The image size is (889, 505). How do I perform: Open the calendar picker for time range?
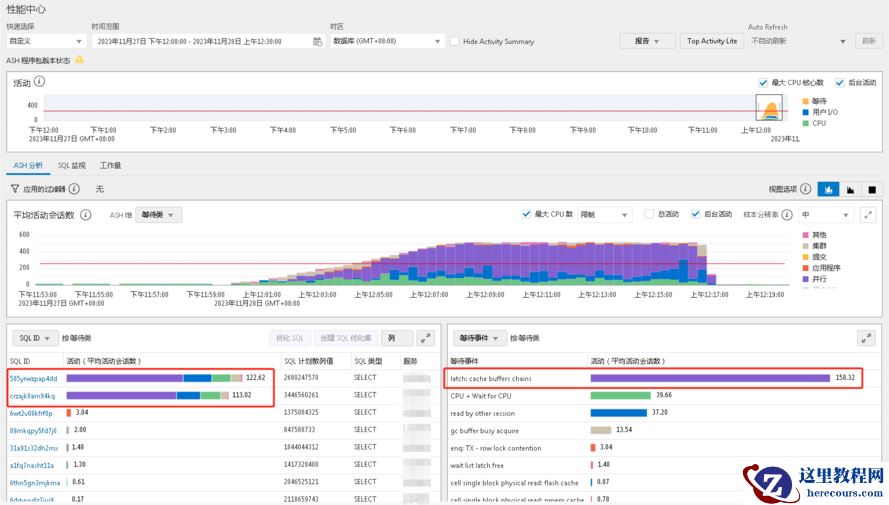point(318,42)
